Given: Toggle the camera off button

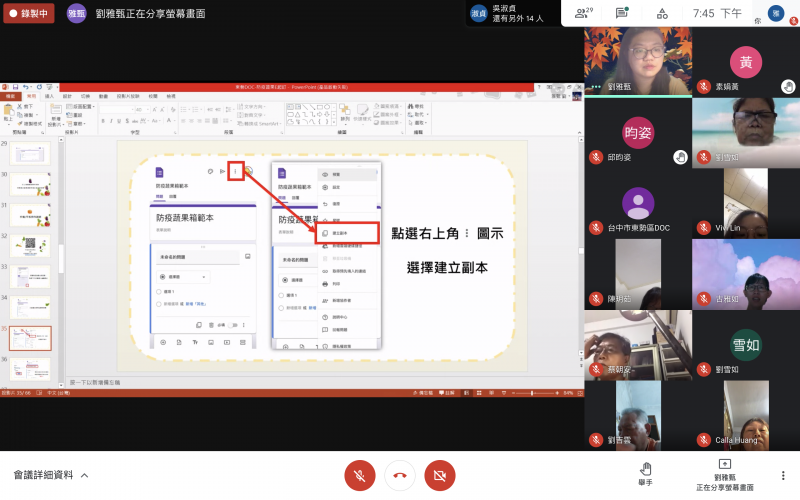Looking at the screenshot, I should tap(440, 476).
